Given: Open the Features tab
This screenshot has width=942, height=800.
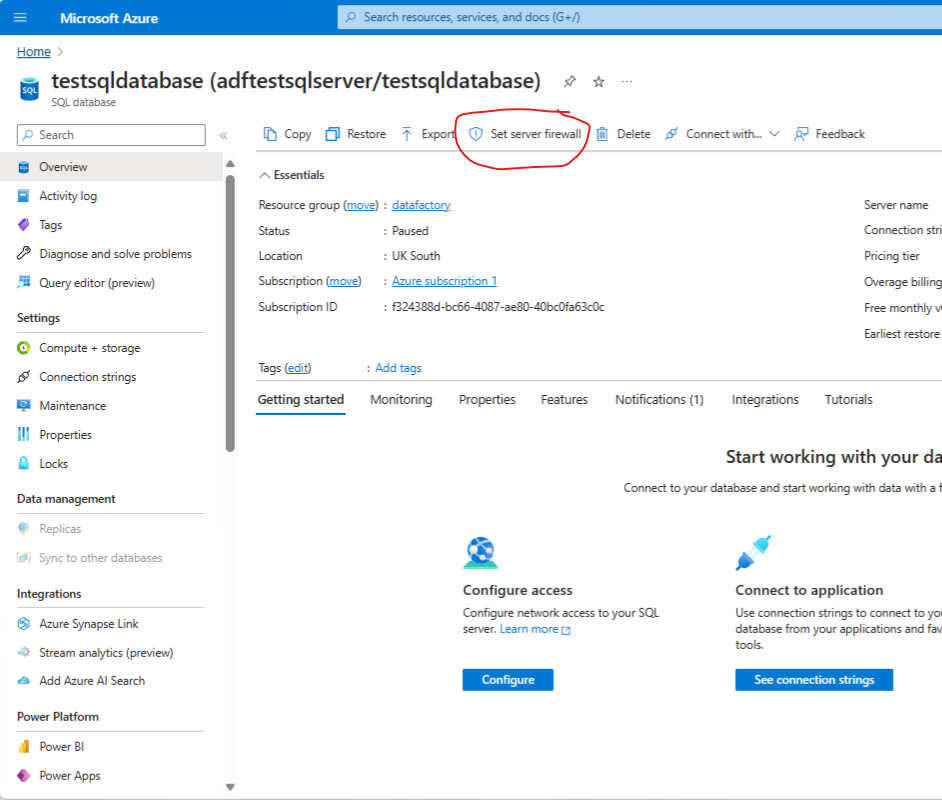Looking at the screenshot, I should click(564, 399).
